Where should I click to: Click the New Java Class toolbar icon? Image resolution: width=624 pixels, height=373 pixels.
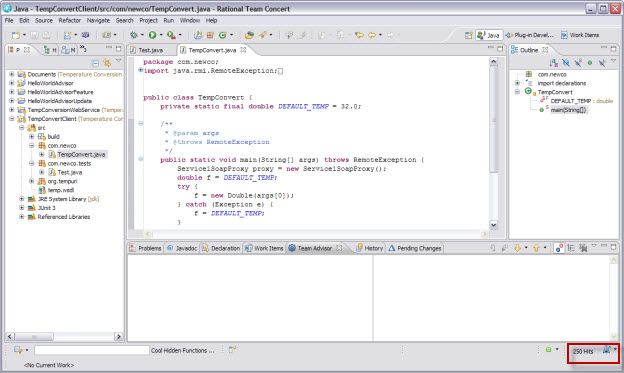[x=222, y=35]
